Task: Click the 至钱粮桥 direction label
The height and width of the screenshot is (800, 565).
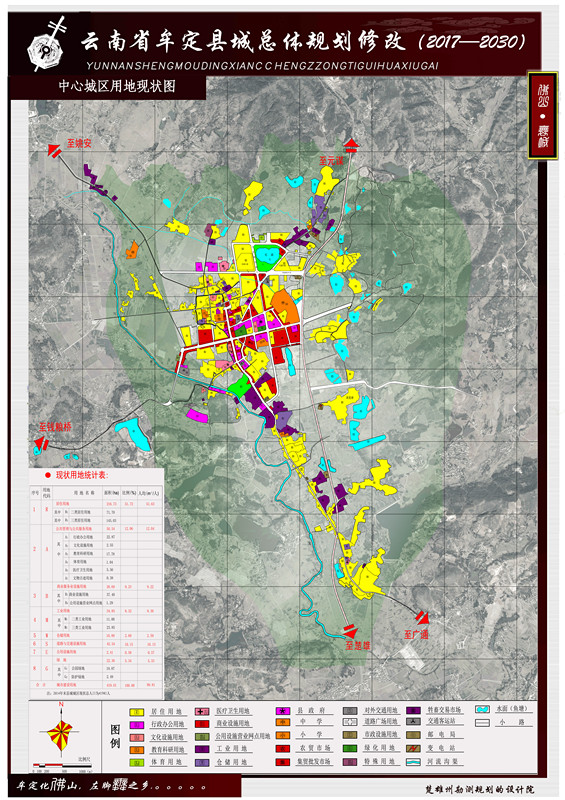Action: [55, 427]
